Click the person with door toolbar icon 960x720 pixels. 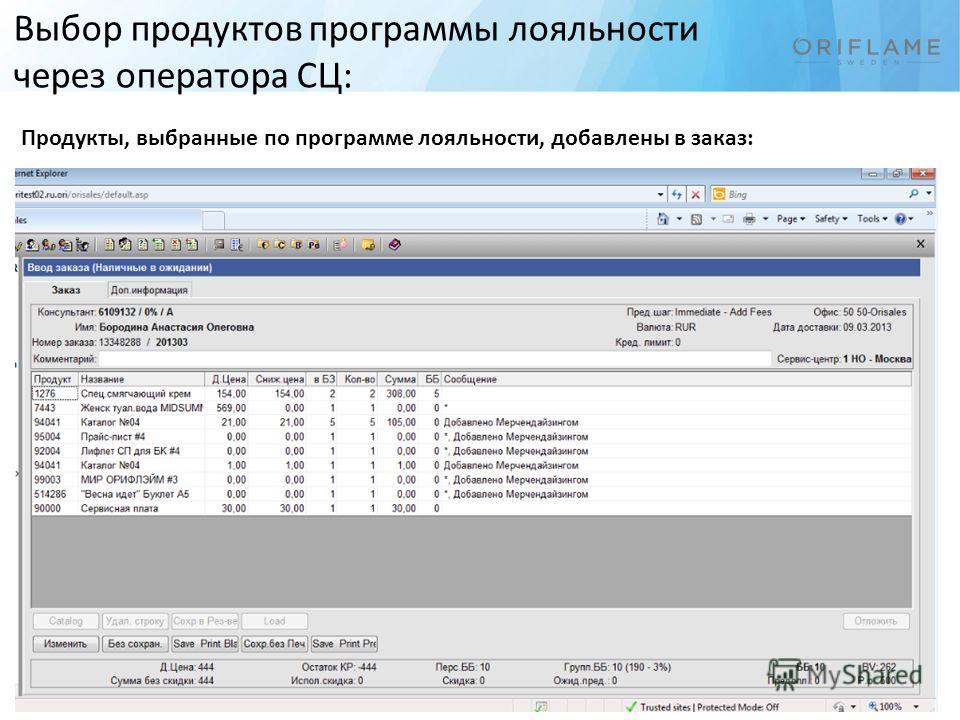point(83,245)
